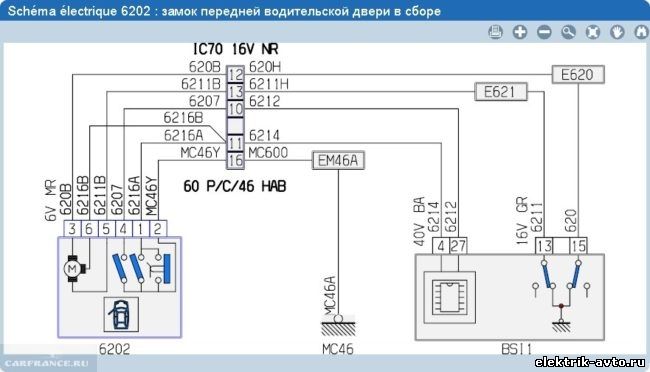This screenshot has height=372, width=650.
Task: Click the EM46A splice box
Action: tap(338, 160)
